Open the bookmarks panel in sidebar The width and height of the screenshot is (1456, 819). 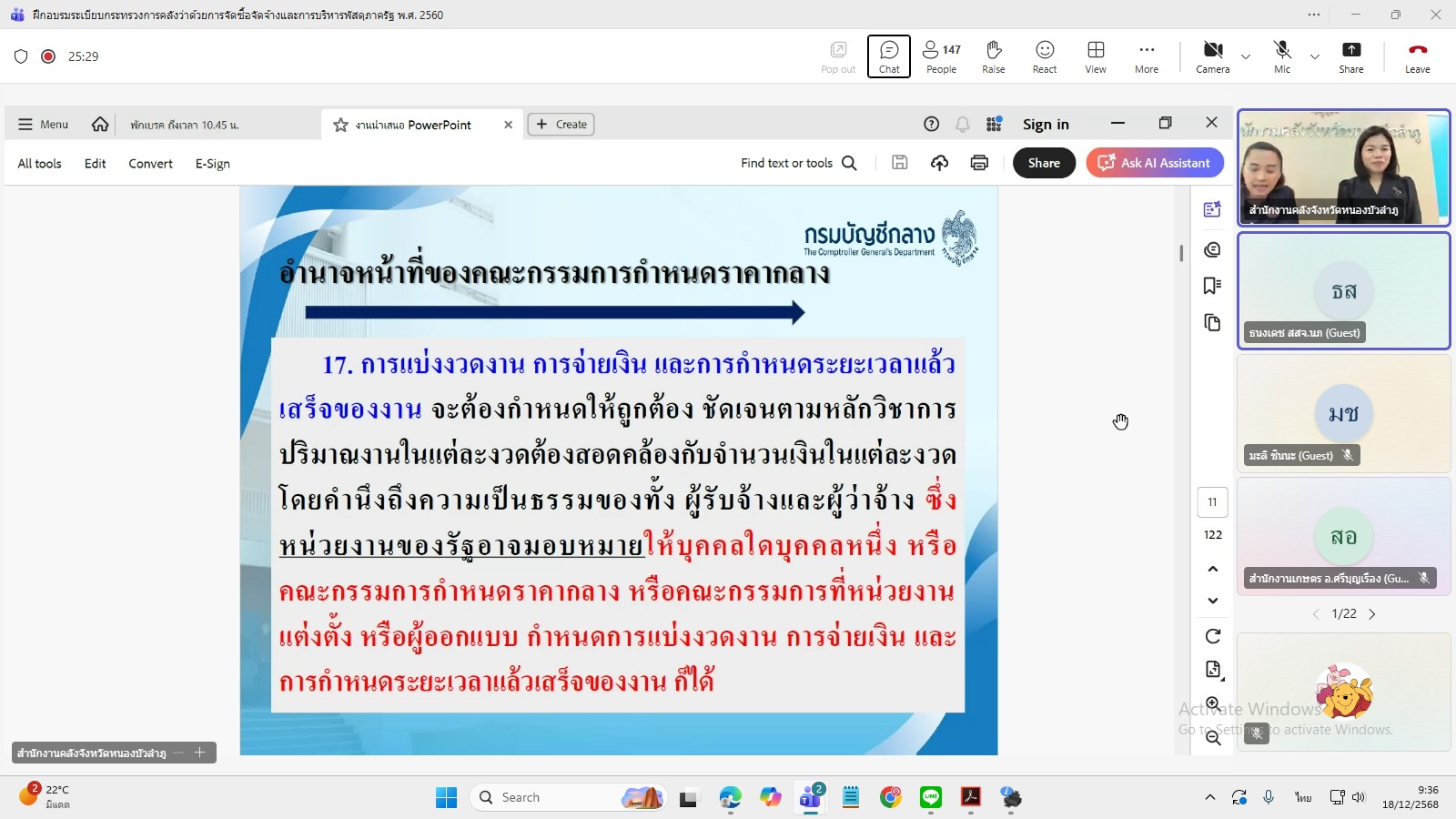1212,286
